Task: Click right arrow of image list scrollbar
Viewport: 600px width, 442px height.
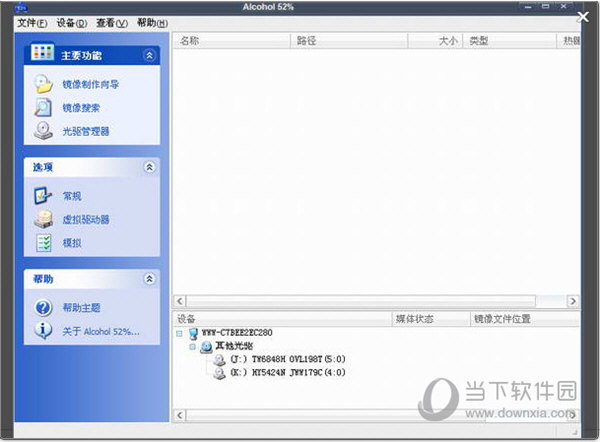Action: tap(572, 301)
